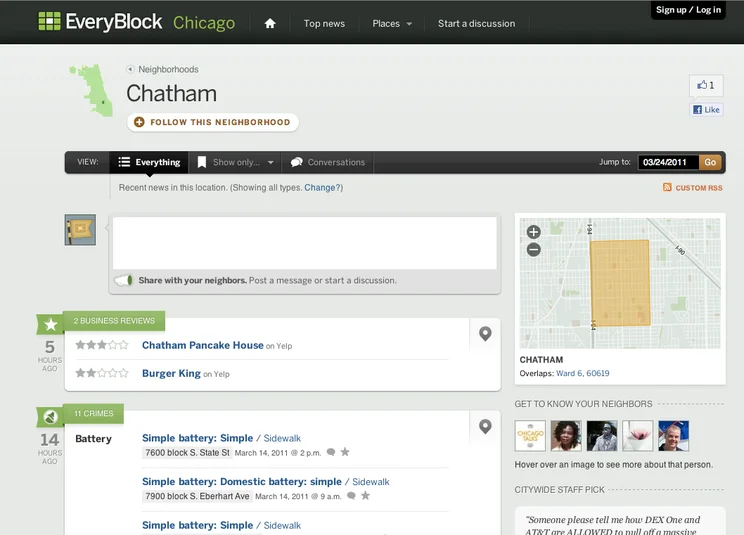Click the 7600 block S. State St tag
Image resolution: width=744 pixels, height=535 pixels.
(x=187, y=453)
